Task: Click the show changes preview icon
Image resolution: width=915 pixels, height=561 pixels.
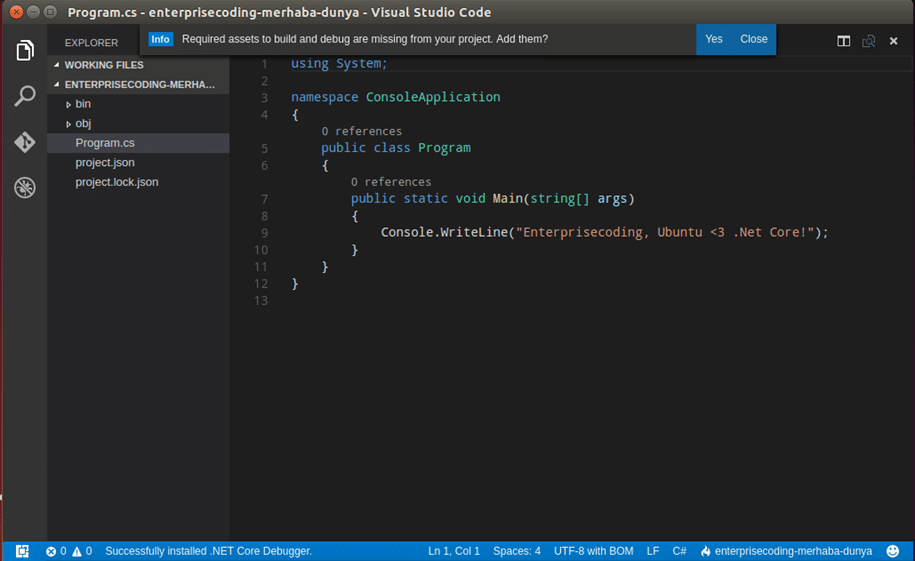Action: (x=868, y=41)
